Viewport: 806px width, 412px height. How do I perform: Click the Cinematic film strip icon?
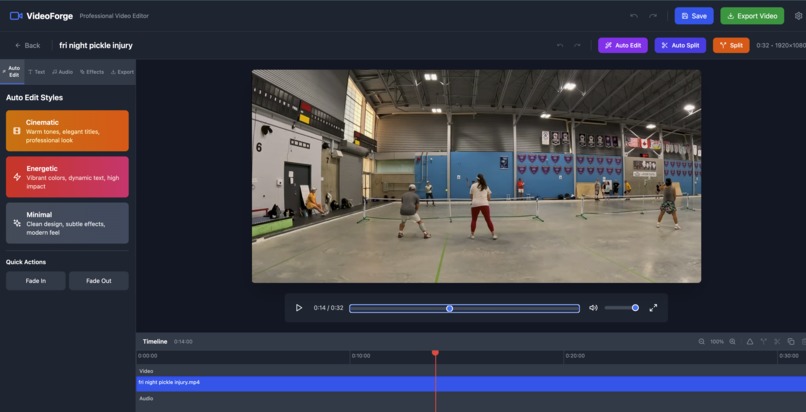tap(16, 131)
